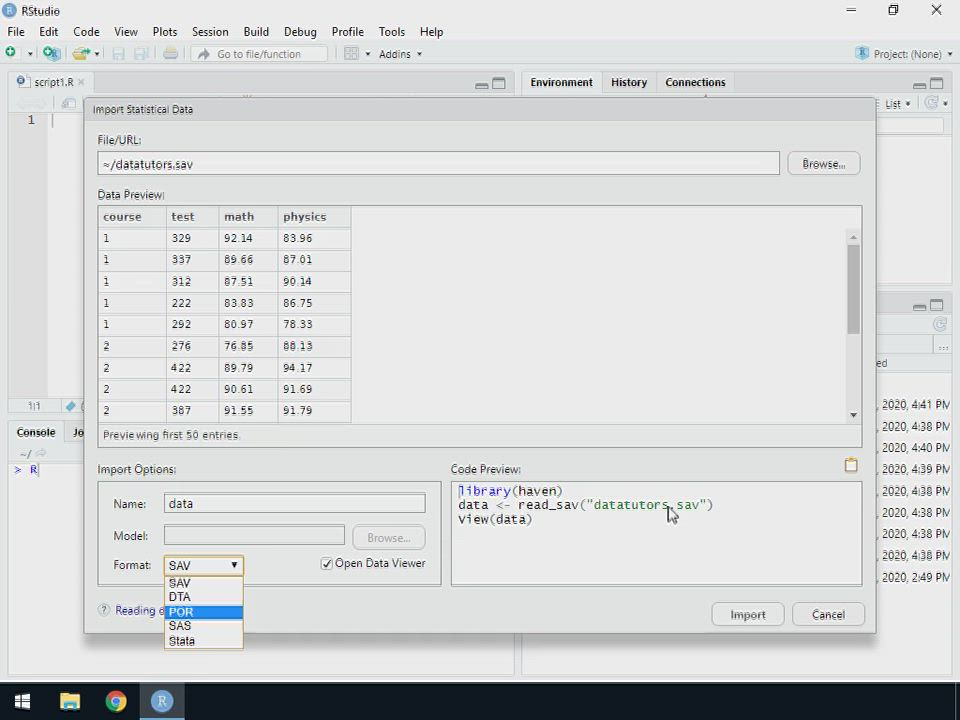Click the create project icon
960x720 pixels.
(x=51, y=54)
